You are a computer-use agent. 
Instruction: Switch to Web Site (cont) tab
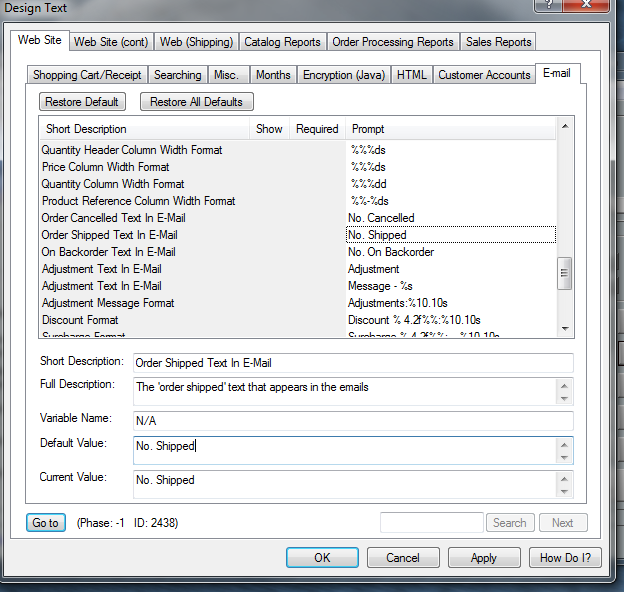pyautogui.click(x=111, y=42)
